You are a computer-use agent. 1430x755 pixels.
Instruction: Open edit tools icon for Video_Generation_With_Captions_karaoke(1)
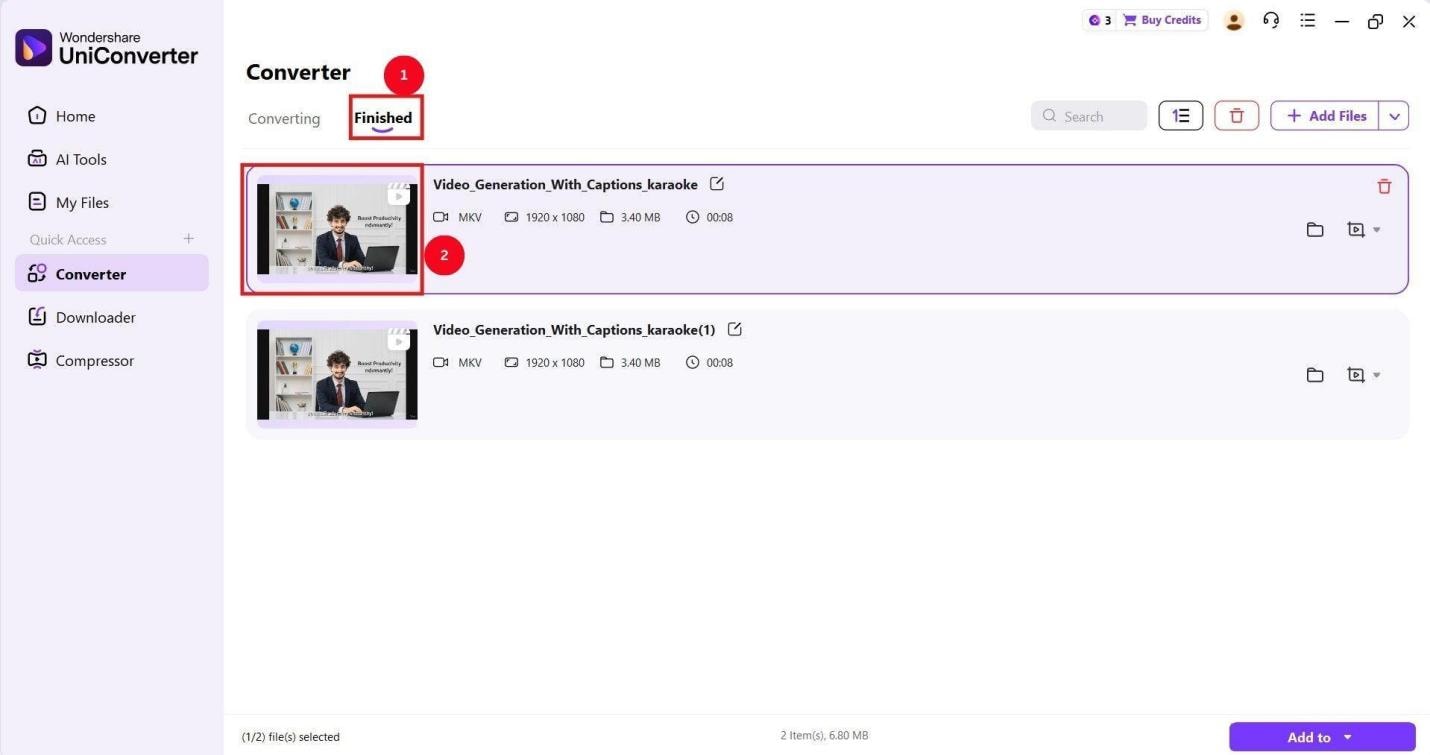(1355, 375)
